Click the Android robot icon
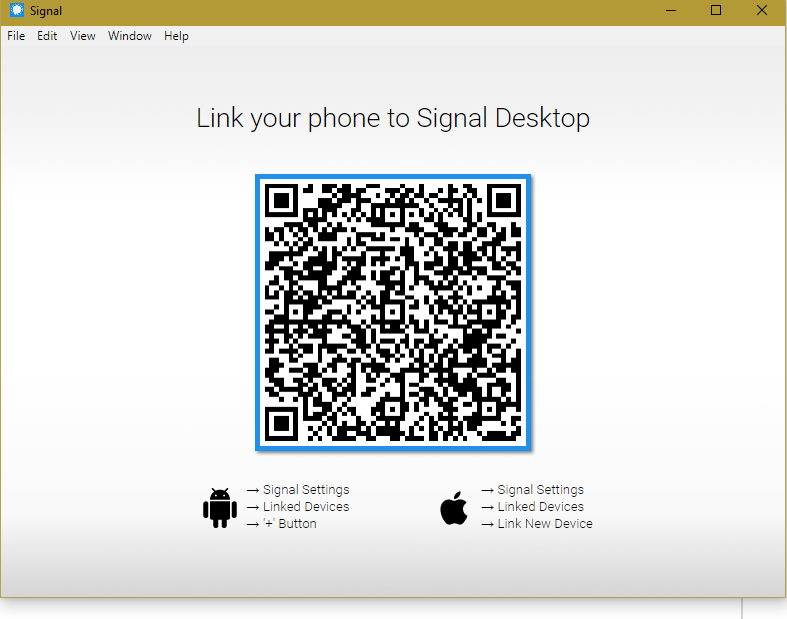 [220, 507]
